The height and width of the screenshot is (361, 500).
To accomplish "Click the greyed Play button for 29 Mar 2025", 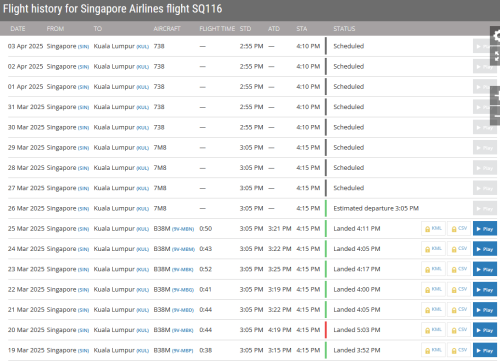I will click(485, 148).
